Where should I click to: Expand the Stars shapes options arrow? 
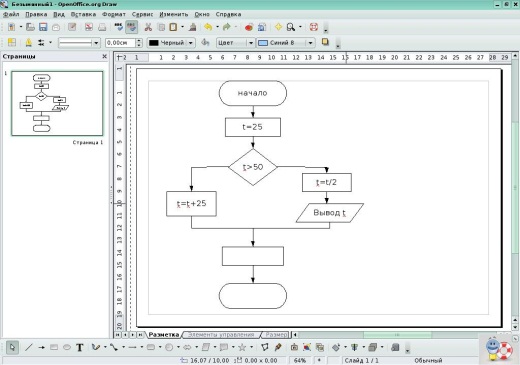click(x=251, y=347)
